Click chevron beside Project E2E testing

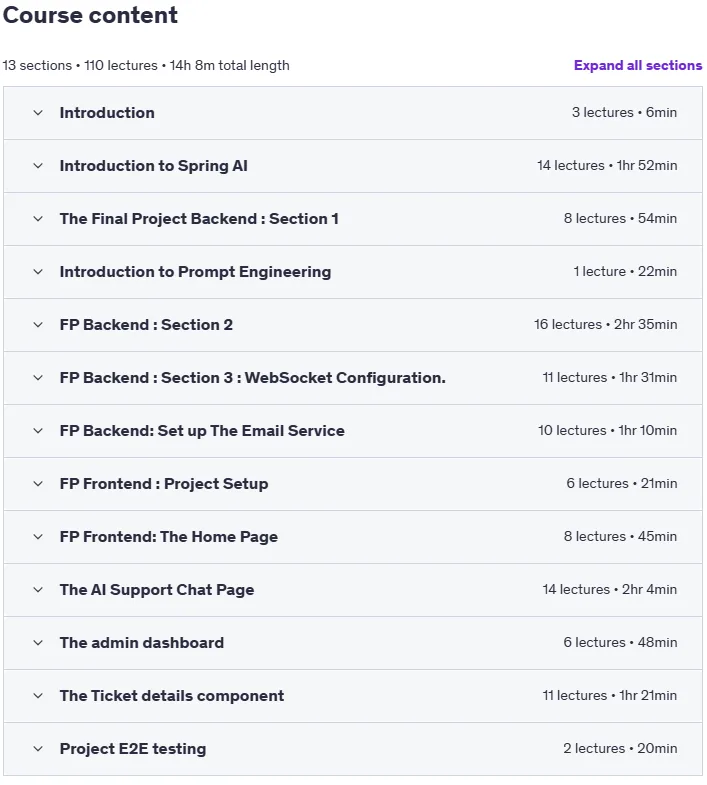pos(38,749)
